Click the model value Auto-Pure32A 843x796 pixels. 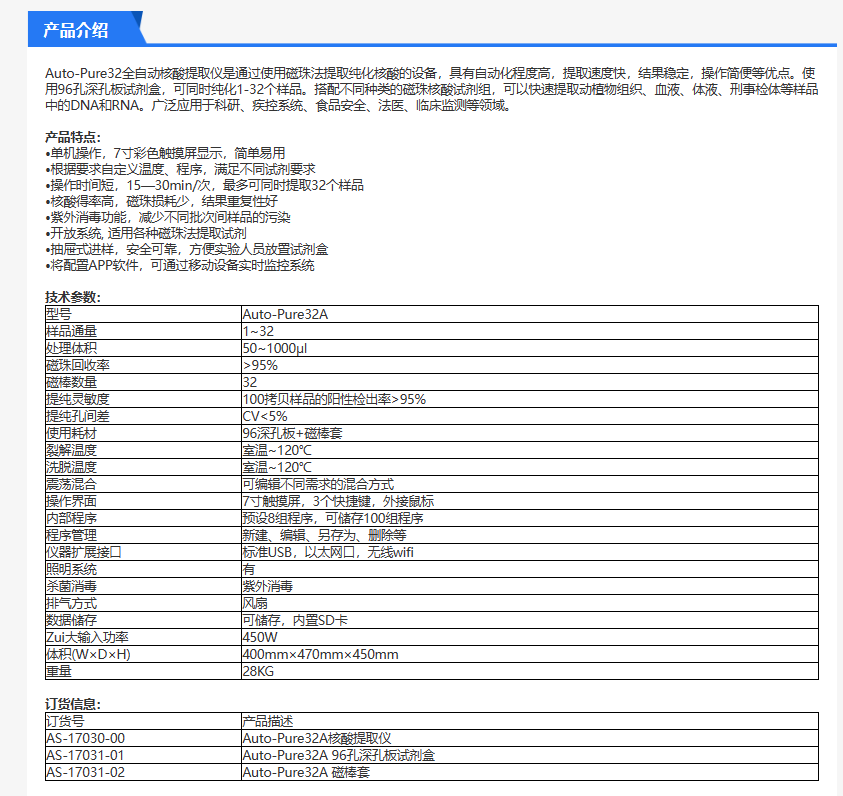(285, 314)
